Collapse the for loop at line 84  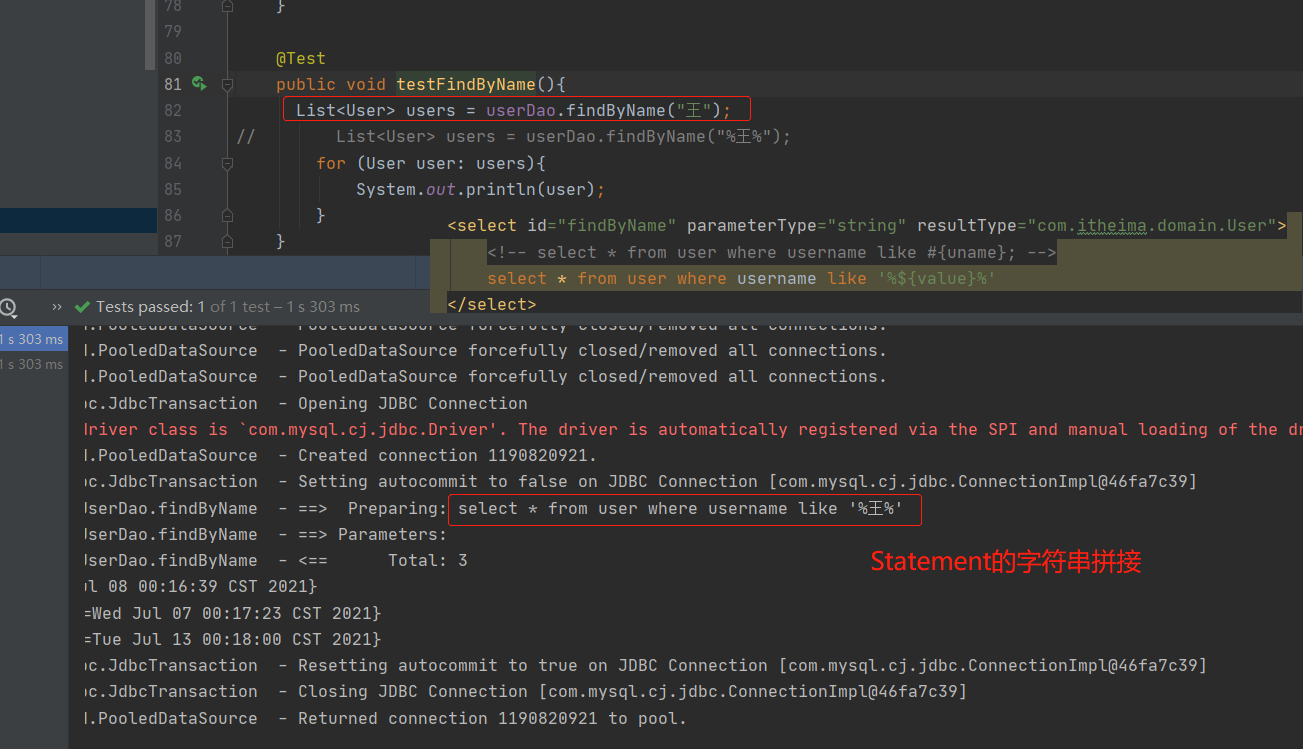(x=227, y=163)
